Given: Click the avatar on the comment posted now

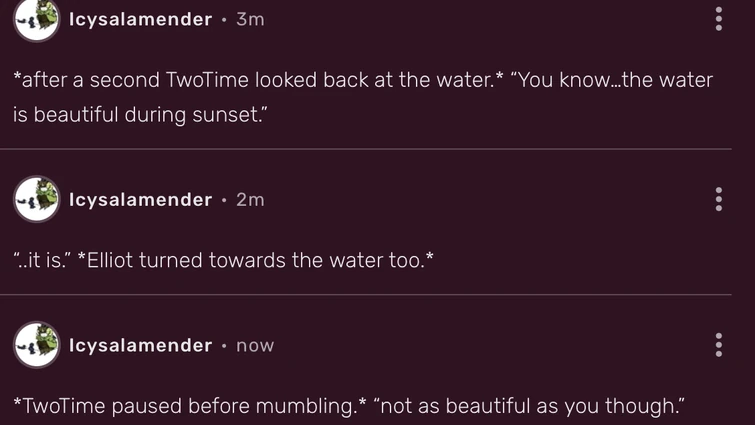Looking at the screenshot, I should pos(37,345).
